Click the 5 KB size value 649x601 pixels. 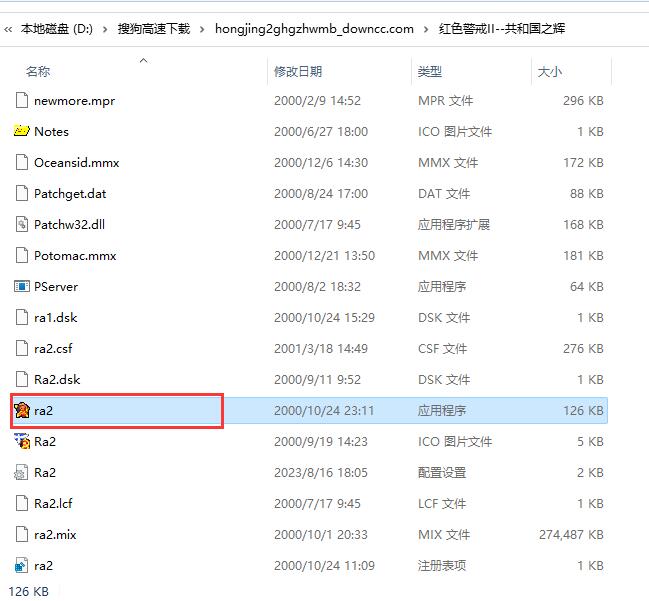click(591, 442)
